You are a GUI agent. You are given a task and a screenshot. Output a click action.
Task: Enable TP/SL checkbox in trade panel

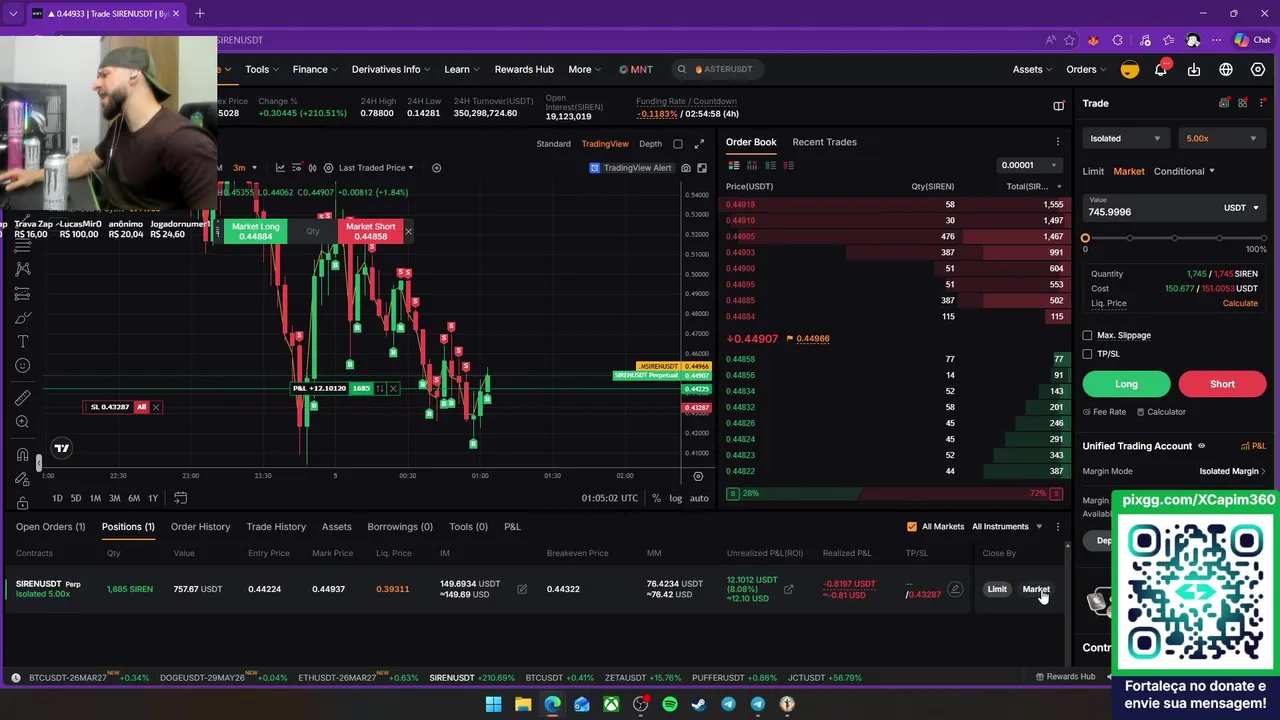(x=1088, y=354)
